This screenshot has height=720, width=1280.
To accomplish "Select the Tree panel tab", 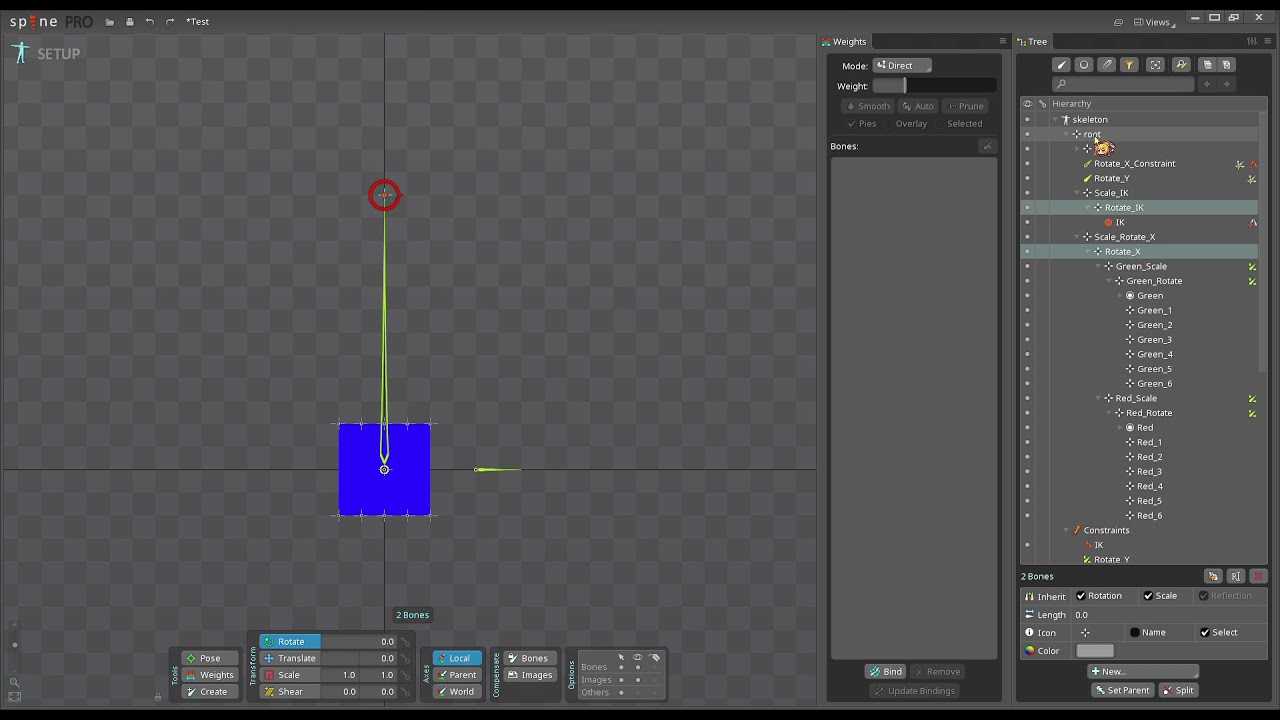I will [x=1032, y=42].
